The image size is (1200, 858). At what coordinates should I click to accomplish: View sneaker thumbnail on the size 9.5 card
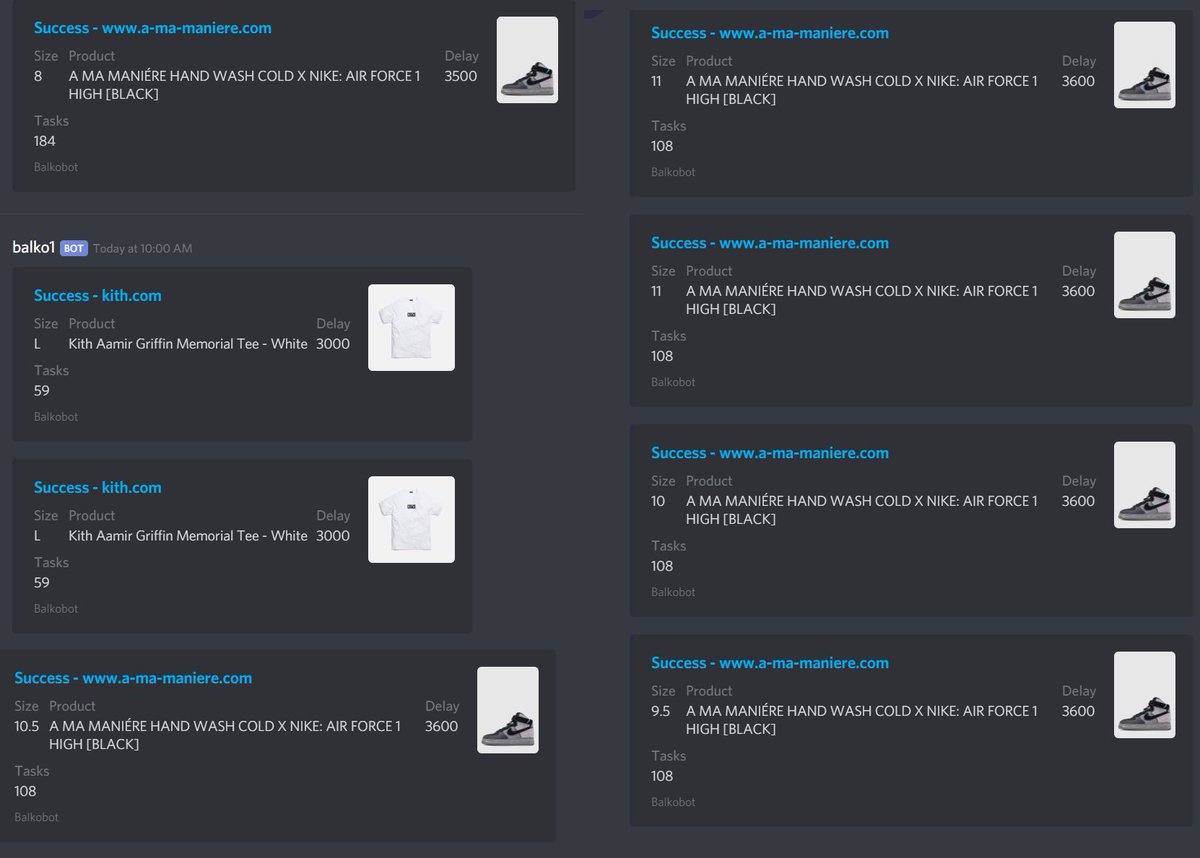click(x=1145, y=695)
